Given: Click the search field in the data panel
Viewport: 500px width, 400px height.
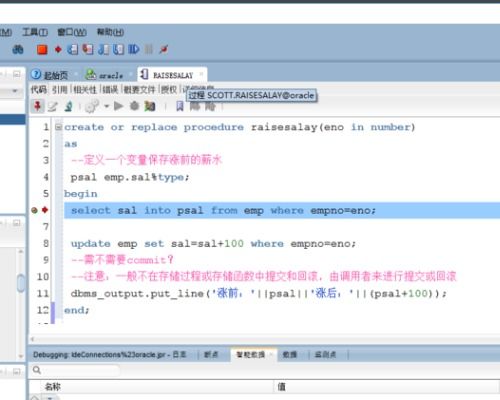Looking at the screenshot, I should pyautogui.click(x=76, y=370).
